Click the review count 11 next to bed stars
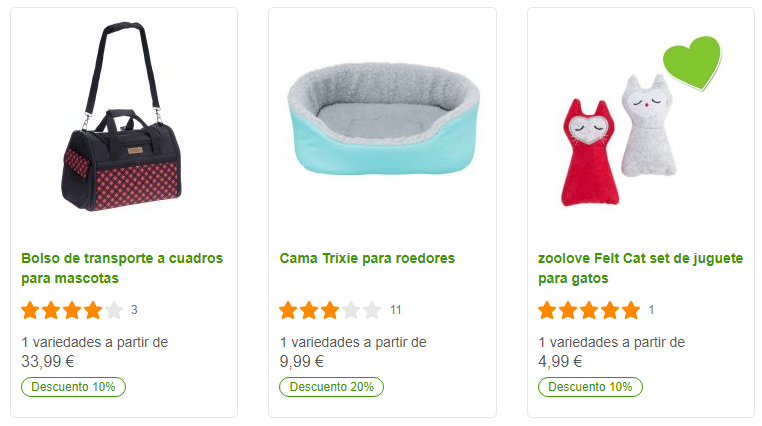Image resolution: width=762 pixels, height=426 pixels. click(396, 310)
